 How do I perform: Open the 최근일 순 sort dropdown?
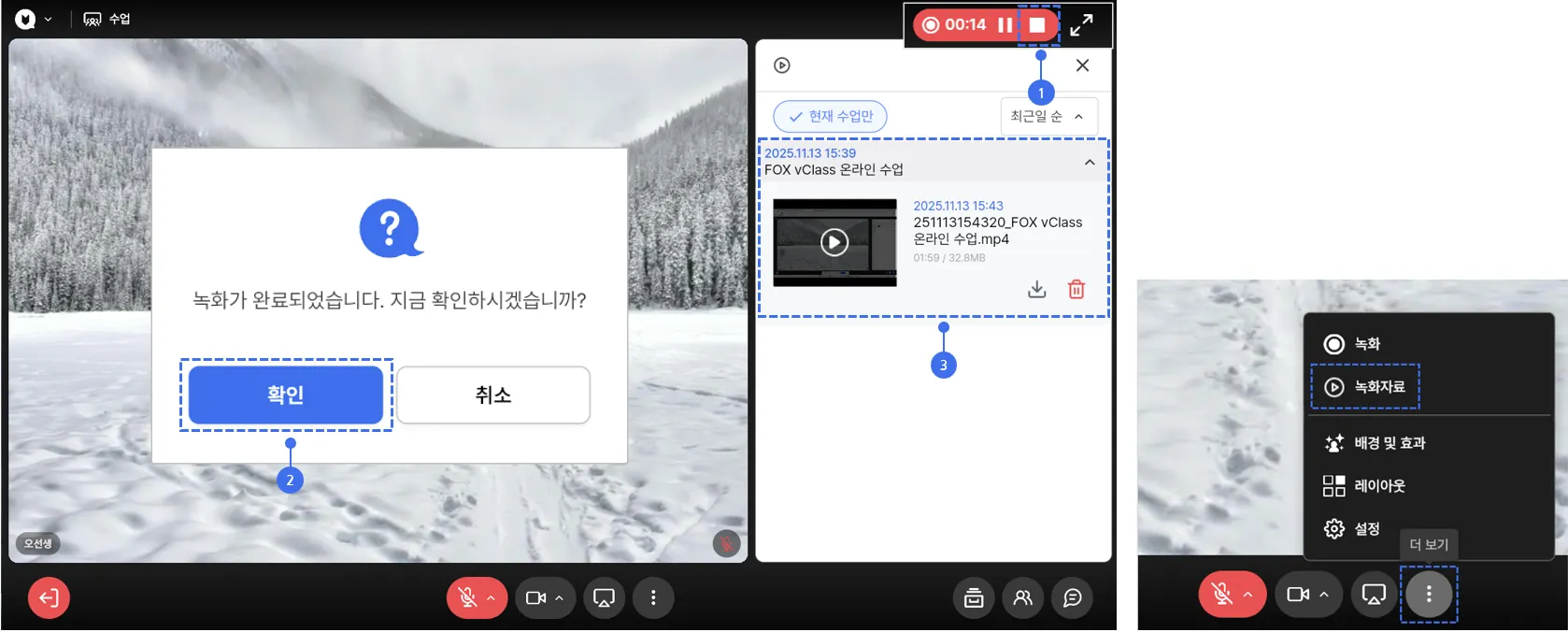(1048, 117)
